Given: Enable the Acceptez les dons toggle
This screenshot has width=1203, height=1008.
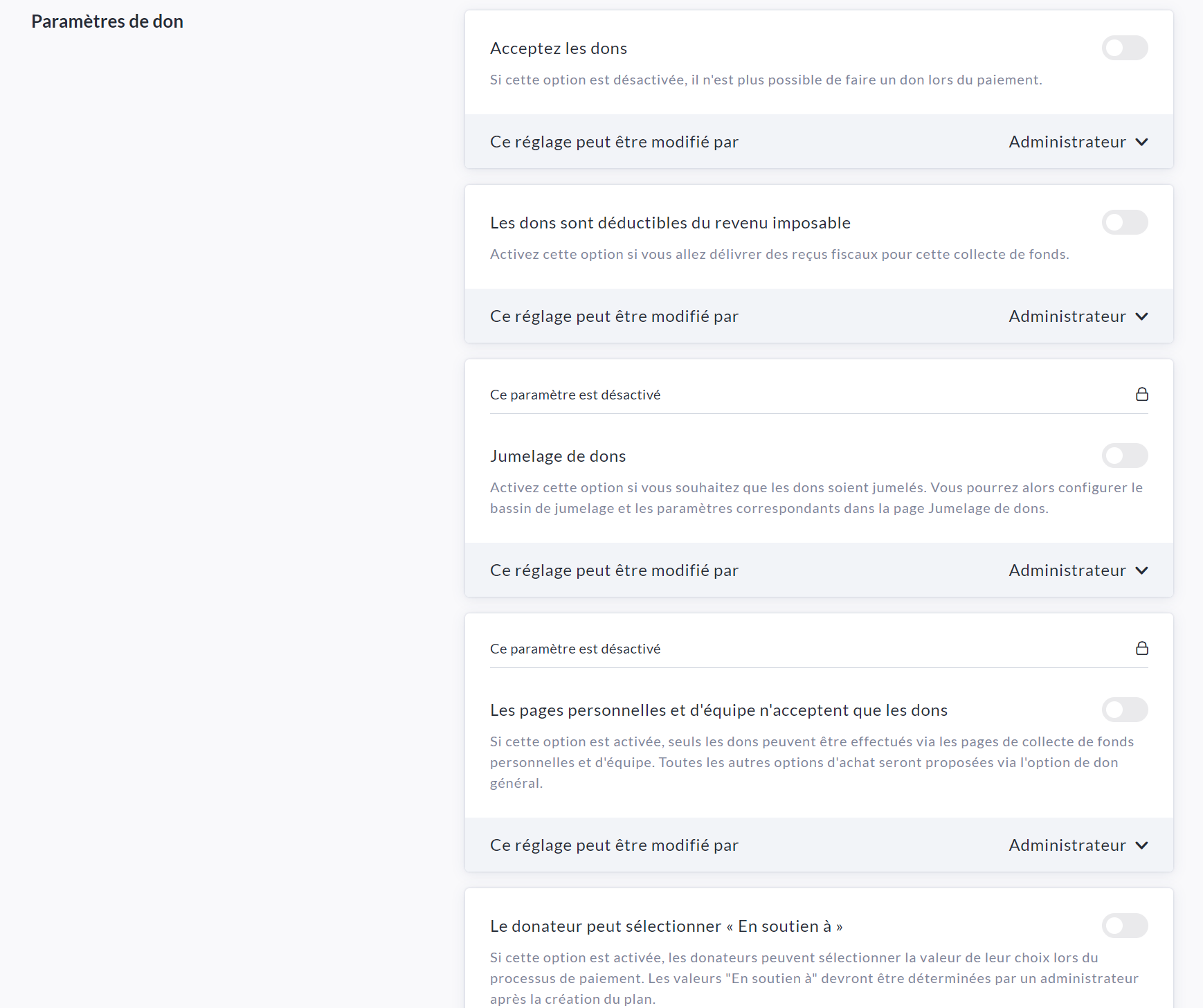Looking at the screenshot, I should [1124, 48].
